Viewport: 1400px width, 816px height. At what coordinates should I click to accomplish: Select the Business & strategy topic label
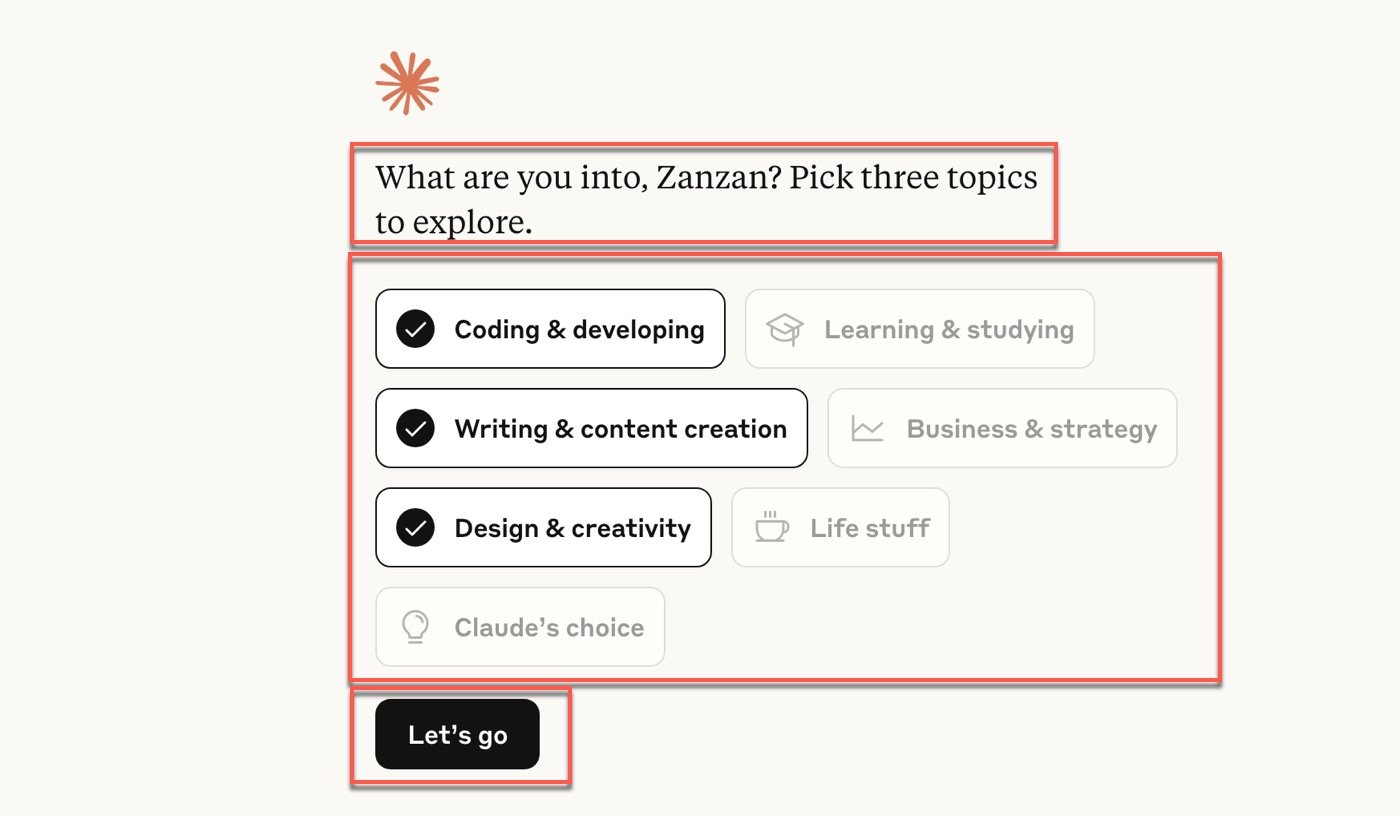[1031, 429]
